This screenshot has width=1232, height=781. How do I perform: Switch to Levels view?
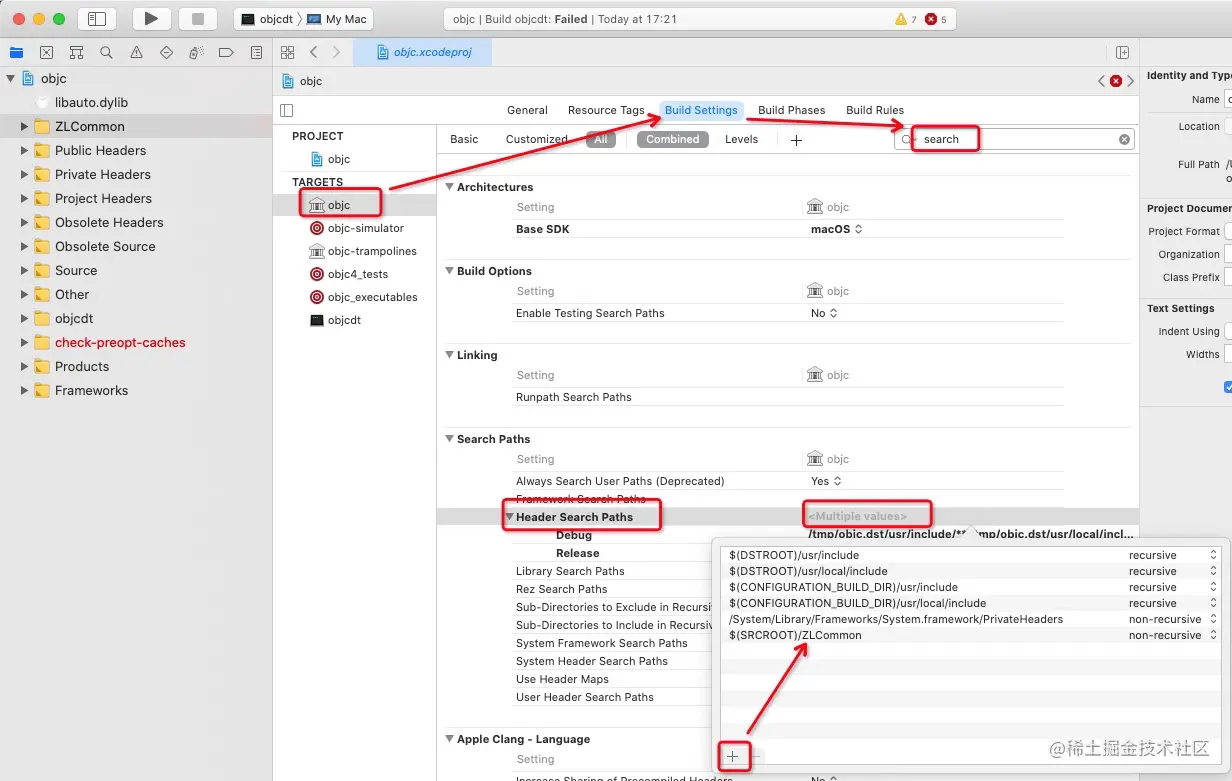[x=741, y=140]
